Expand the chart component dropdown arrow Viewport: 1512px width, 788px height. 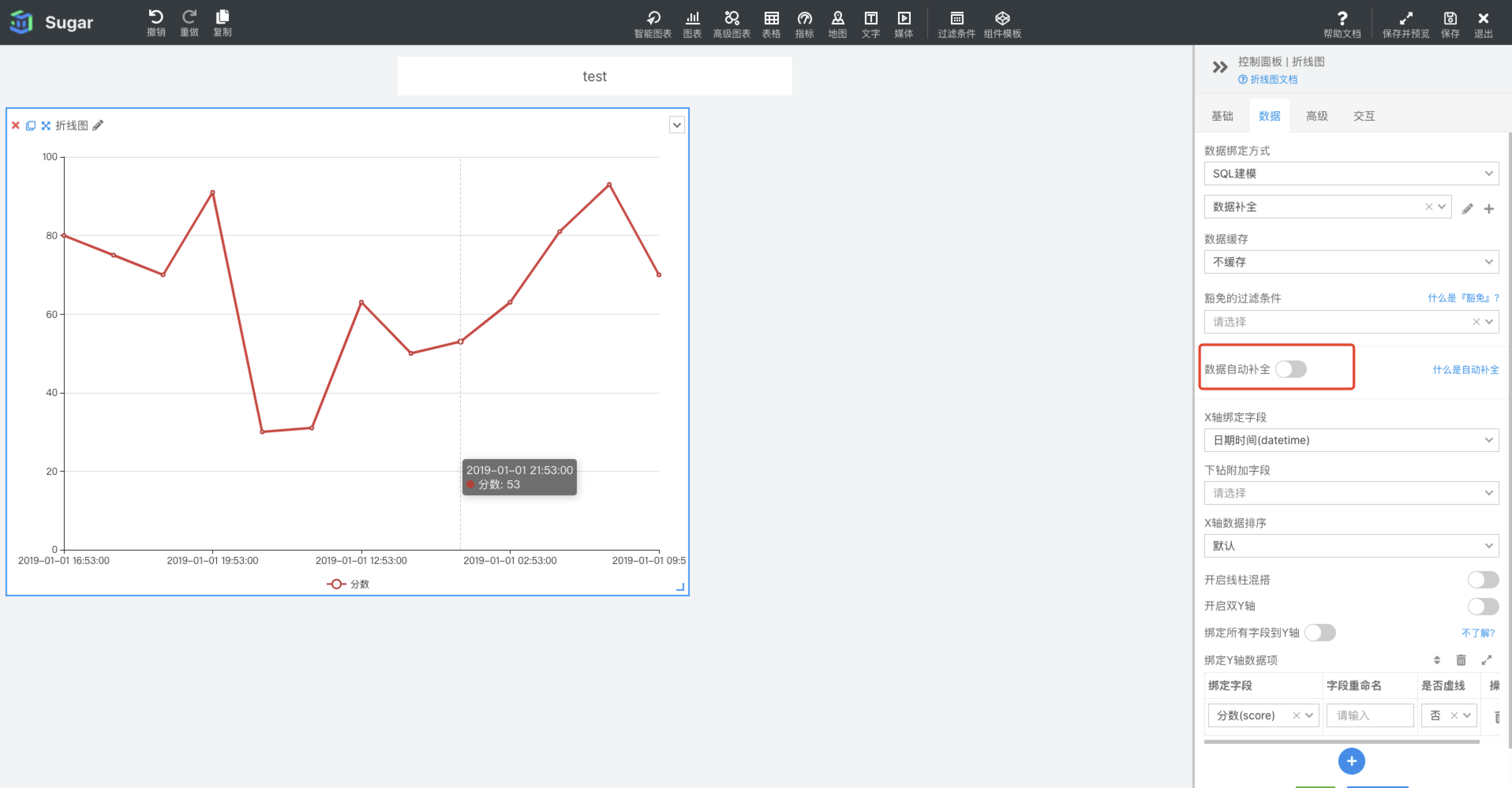click(x=677, y=125)
